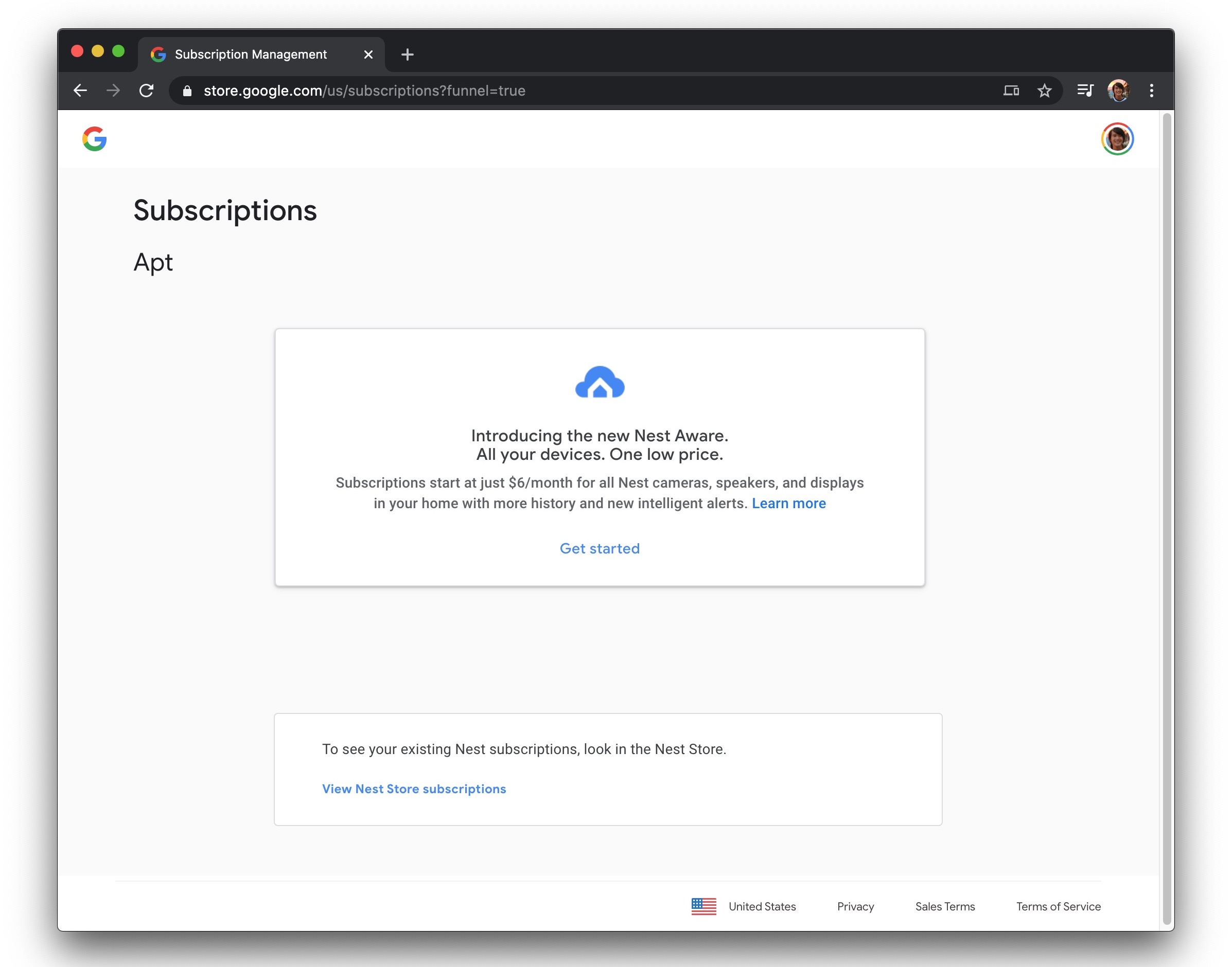
Task: Click the United States flag region selector
Action: pyautogui.click(x=703, y=906)
